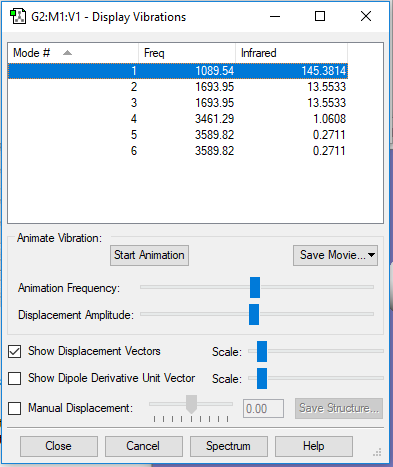
Task: Click the displacement vectors Scale slider
Action: (x=262, y=351)
